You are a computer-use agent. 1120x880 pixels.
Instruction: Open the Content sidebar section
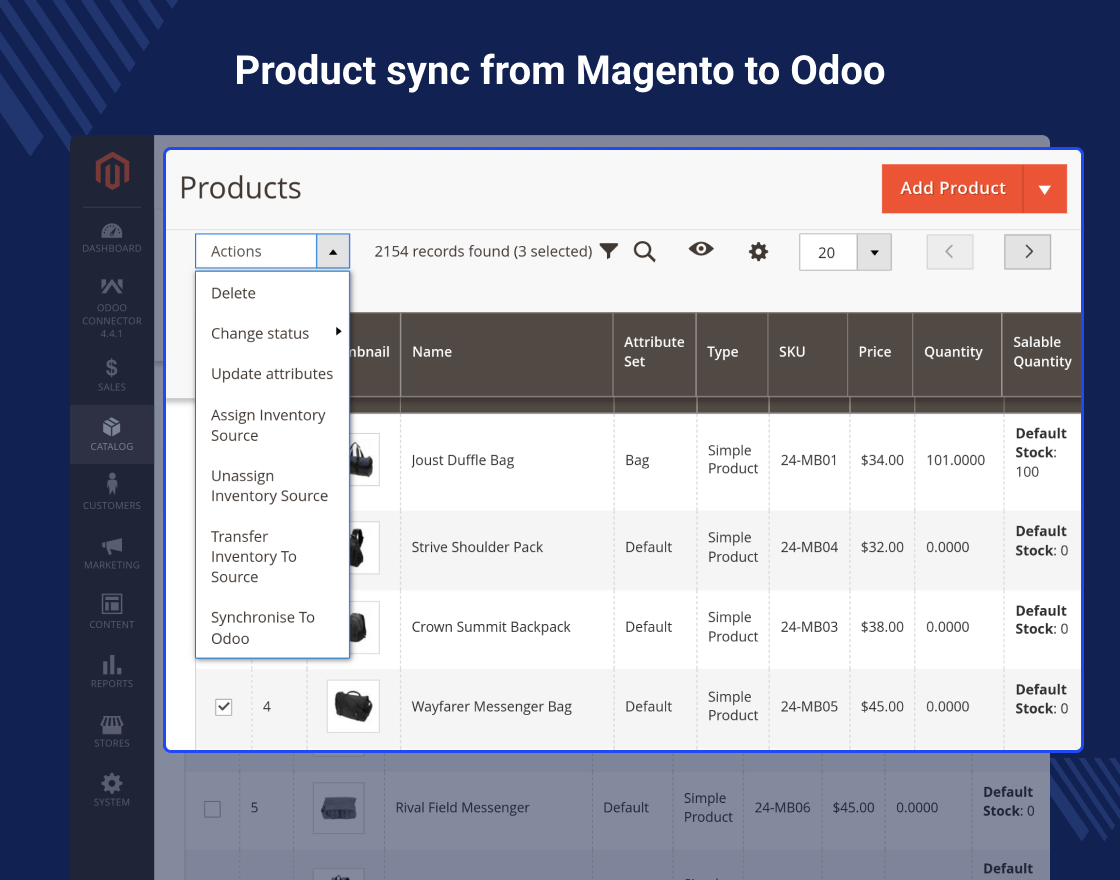(x=112, y=611)
